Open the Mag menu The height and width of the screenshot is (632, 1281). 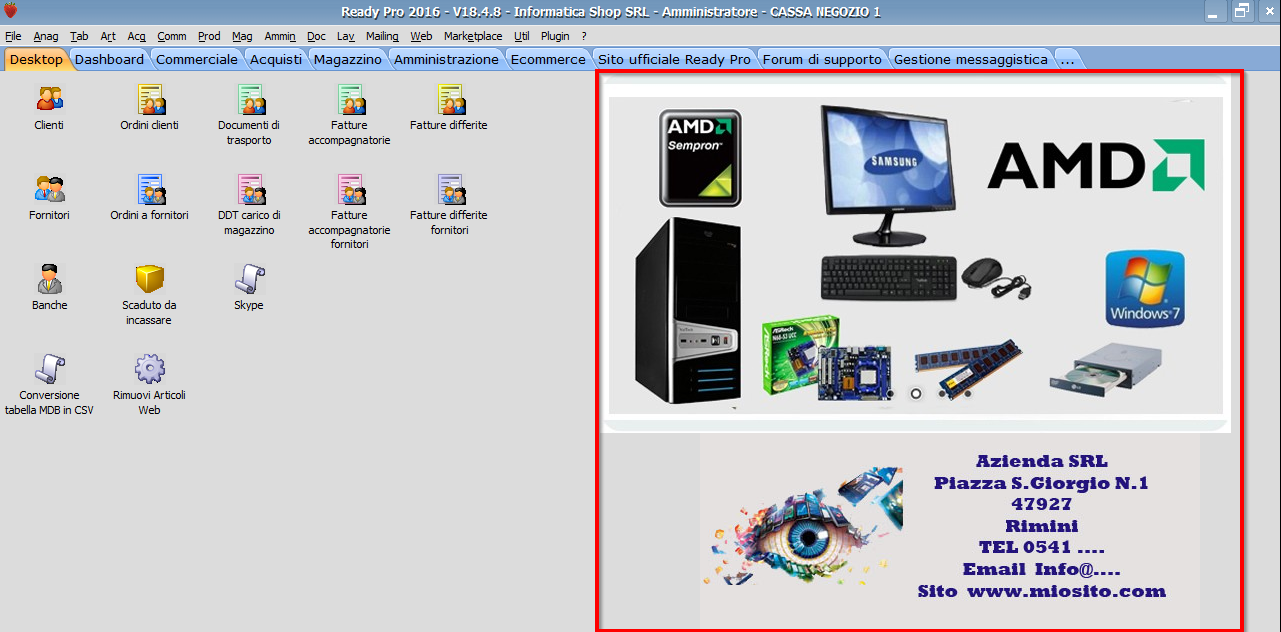[x=242, y=36]
